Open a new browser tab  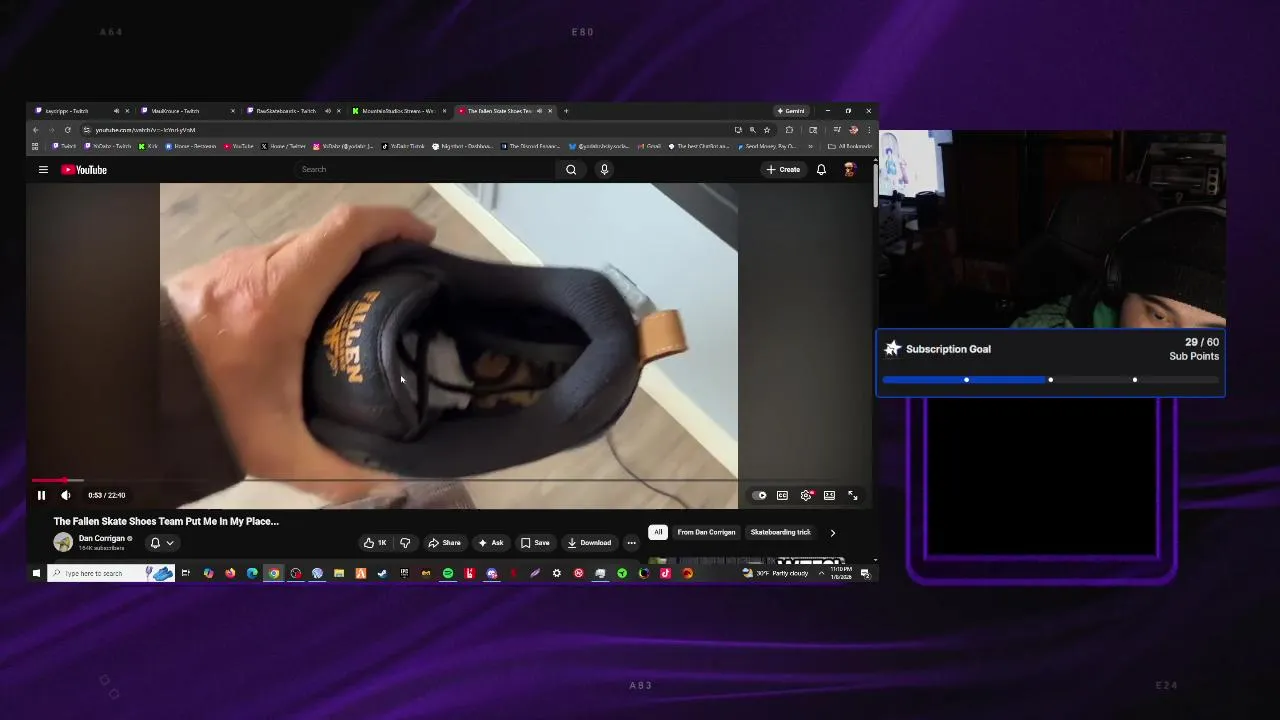(x=566, y=111)
